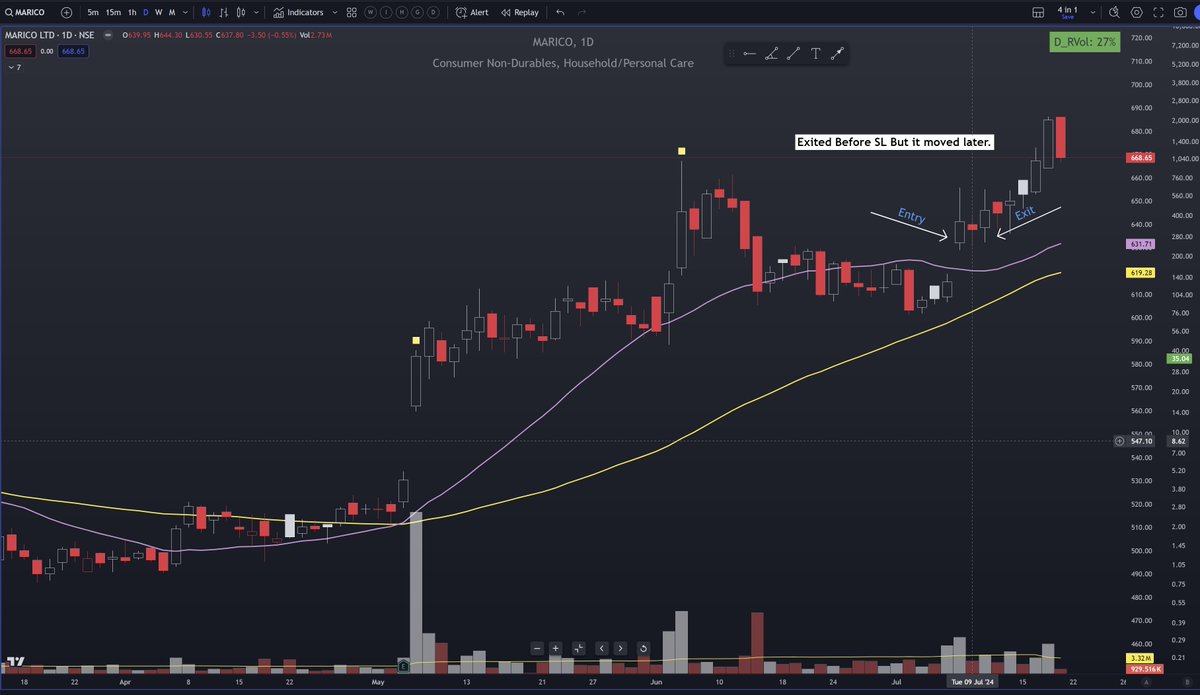Start bar Replay mode
The width and height of the screenshot is (1200, 695).
point(519,13)
